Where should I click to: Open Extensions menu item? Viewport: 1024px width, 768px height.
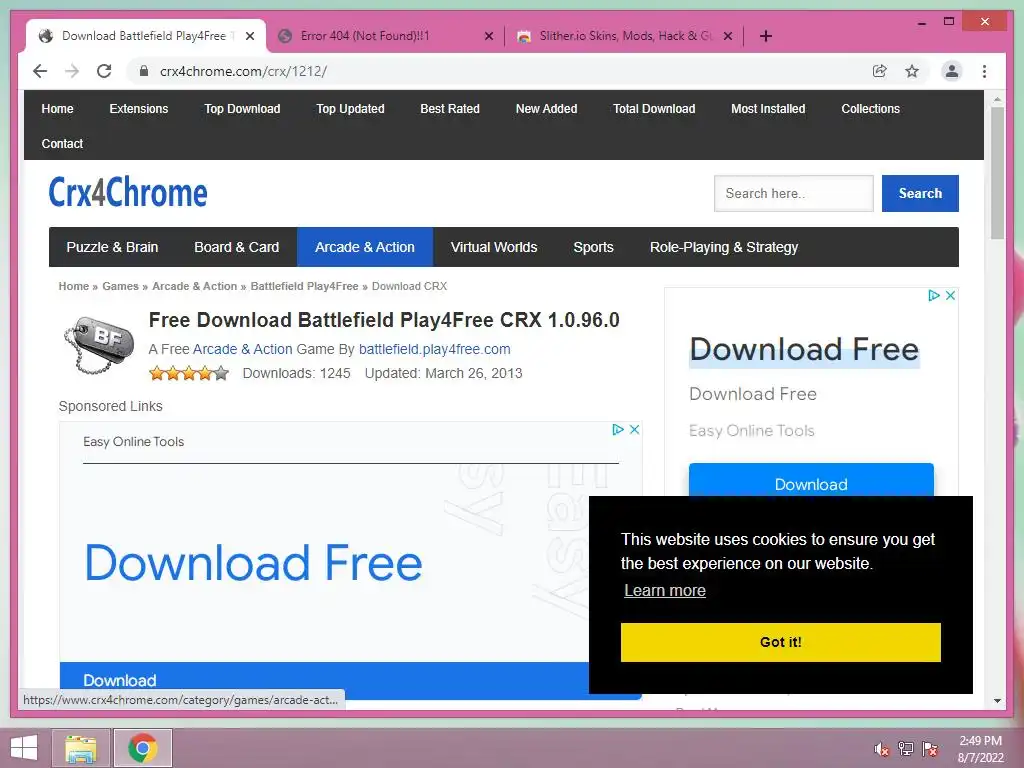pyautogui.click(x=138, y=109)
